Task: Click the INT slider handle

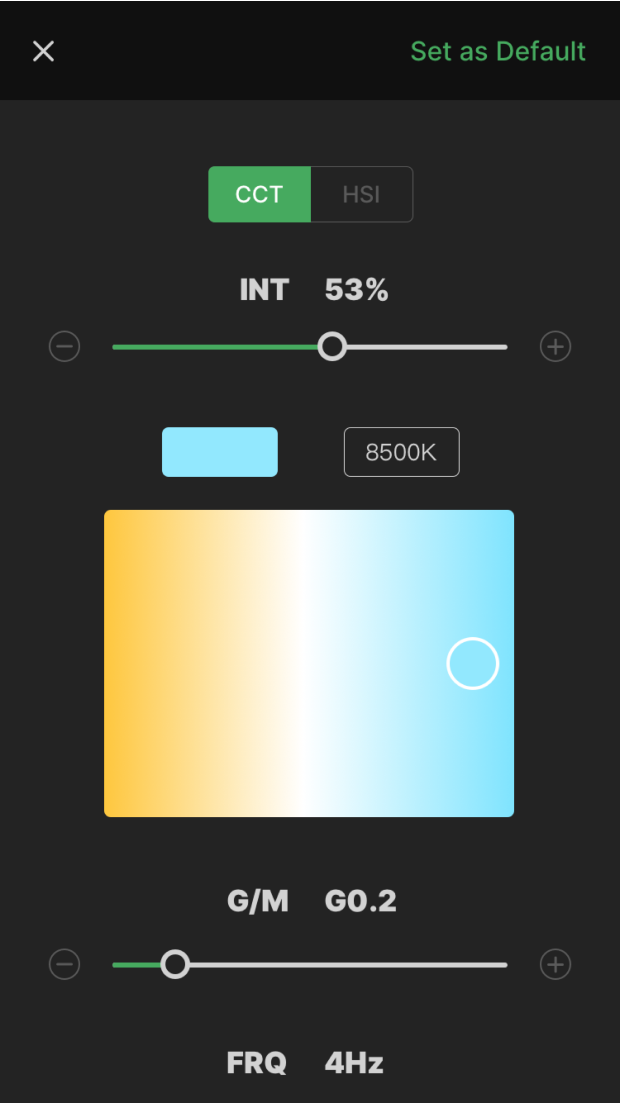Action: tap(332, 347)
